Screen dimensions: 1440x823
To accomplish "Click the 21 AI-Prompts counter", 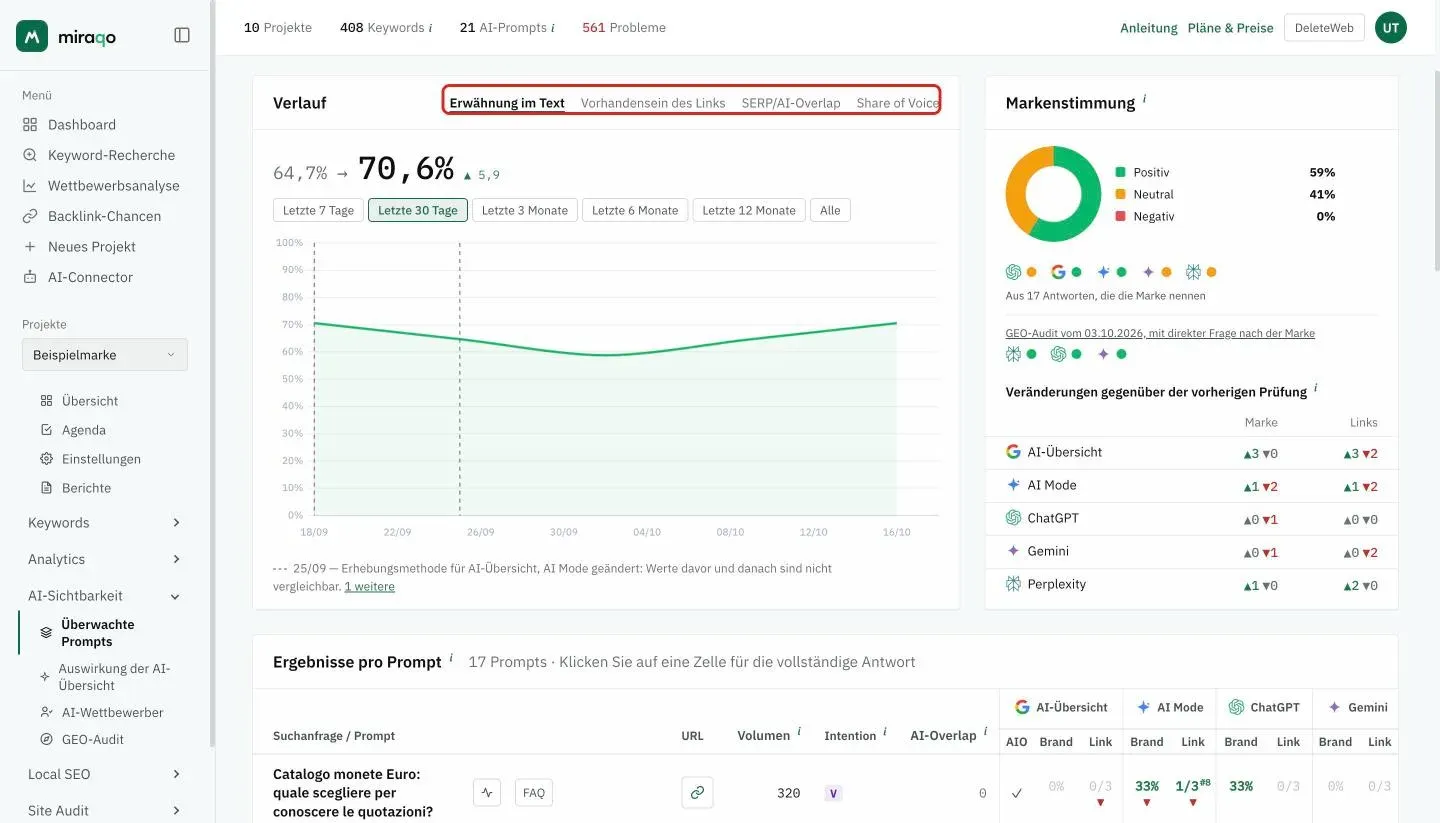I will coord(507,27).
